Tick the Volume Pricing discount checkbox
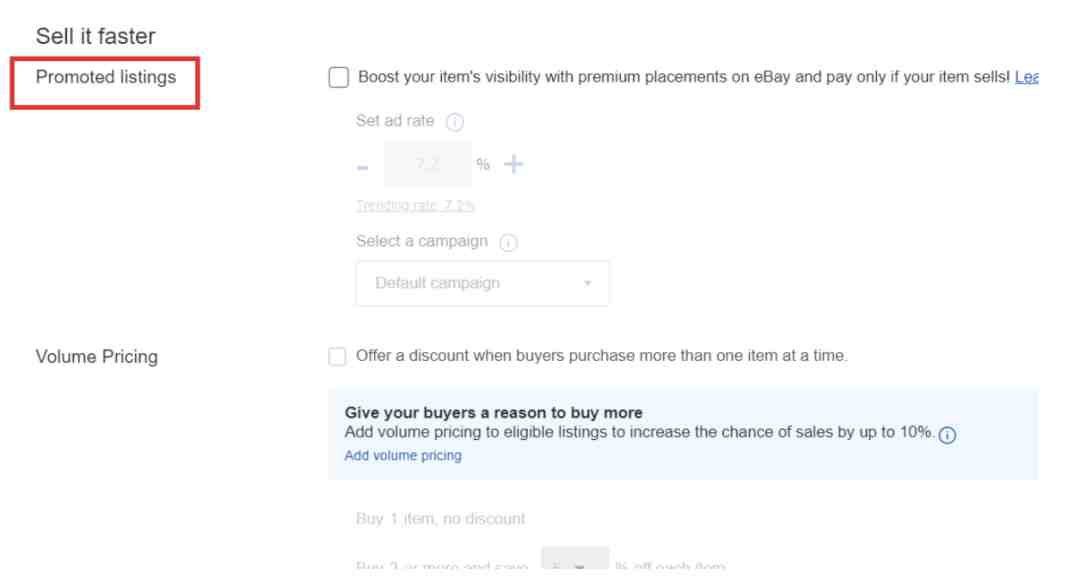The width and height of the screenshot is (1080, 581). [338, 357]
